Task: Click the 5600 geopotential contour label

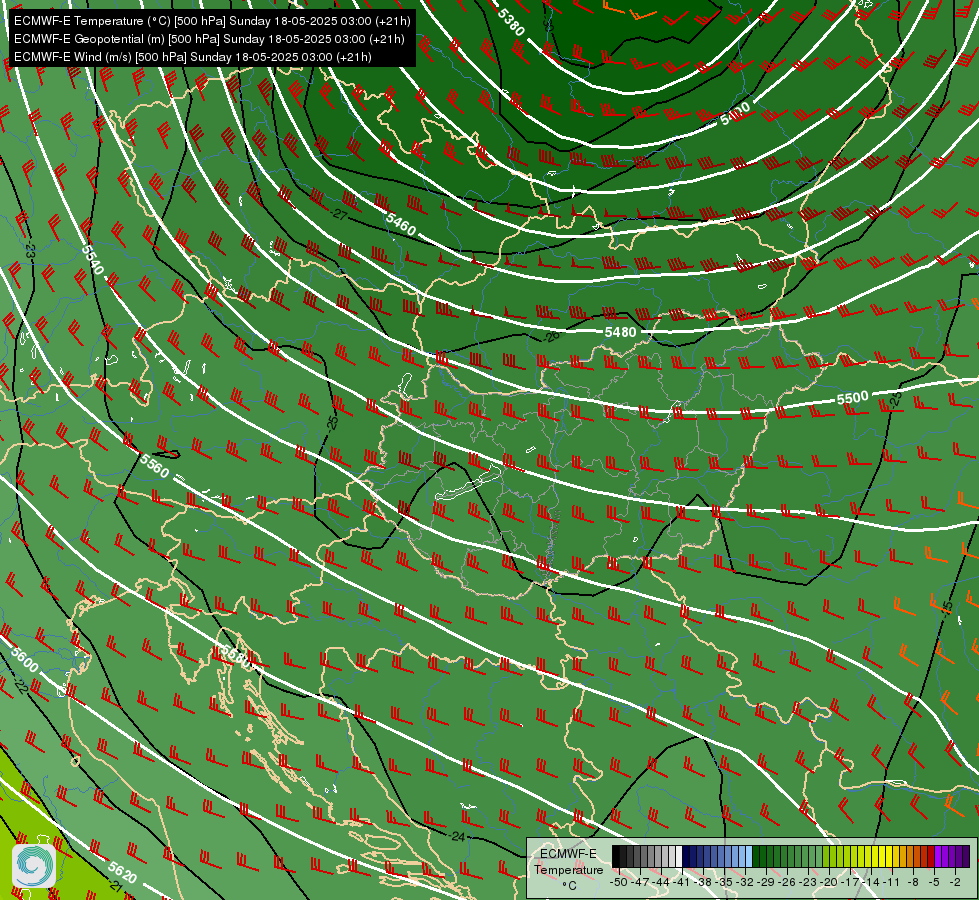Action: [x=25, y=661]
